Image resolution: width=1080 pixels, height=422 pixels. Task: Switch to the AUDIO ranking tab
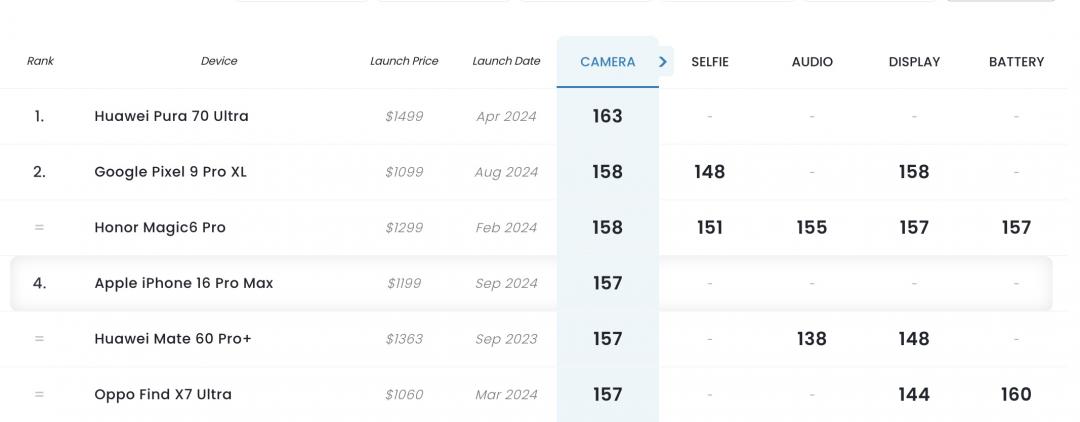(812, 62)
